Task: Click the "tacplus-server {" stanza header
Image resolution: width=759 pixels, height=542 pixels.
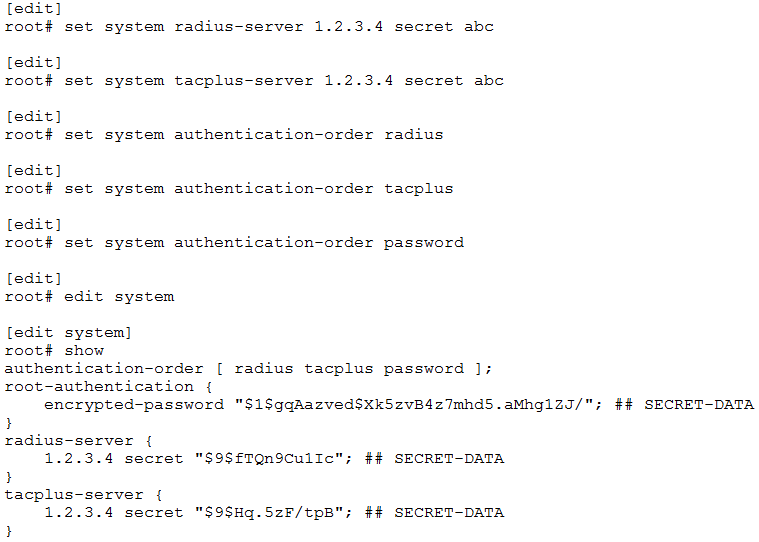Action: pyautogui.click(x=84, y=494)
